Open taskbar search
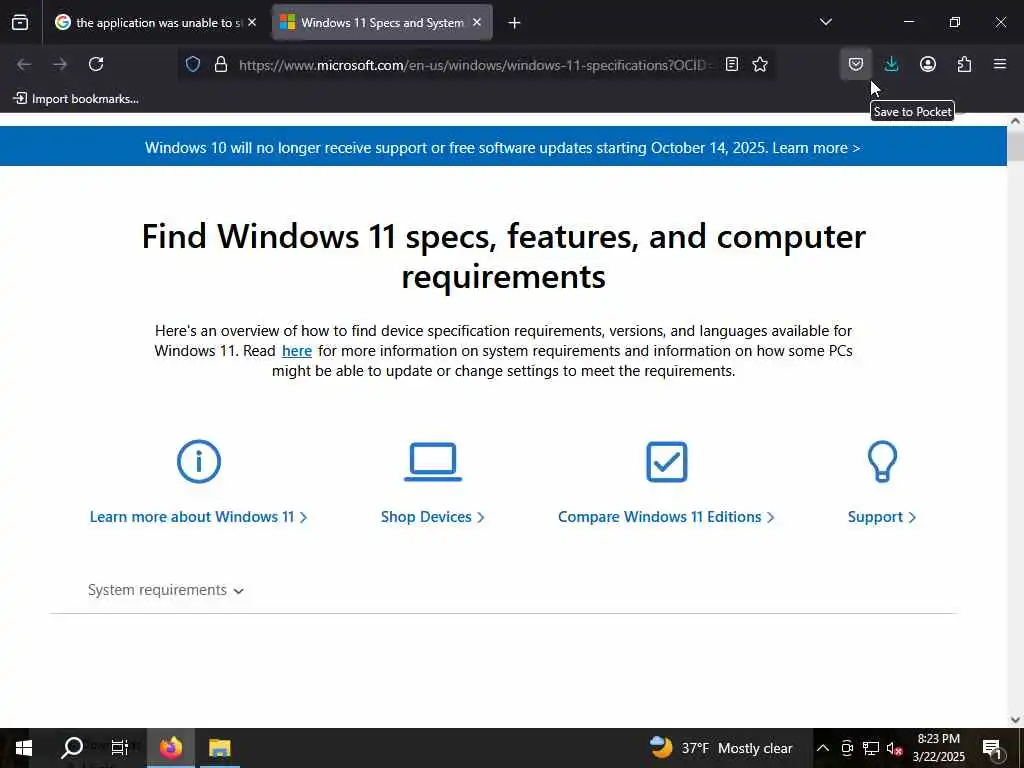This screenshot has width=1024, height=768. [x=72, y=748]
